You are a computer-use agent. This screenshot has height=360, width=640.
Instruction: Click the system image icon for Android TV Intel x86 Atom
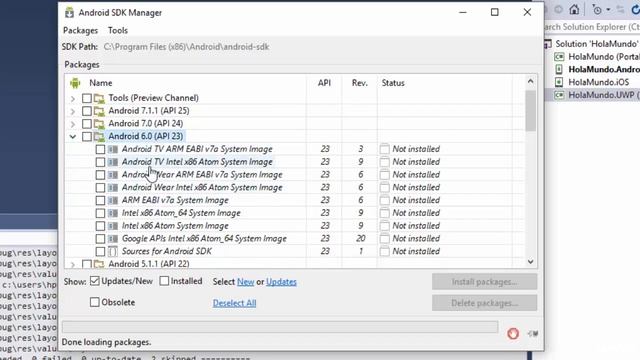click(x=113, y=162)
